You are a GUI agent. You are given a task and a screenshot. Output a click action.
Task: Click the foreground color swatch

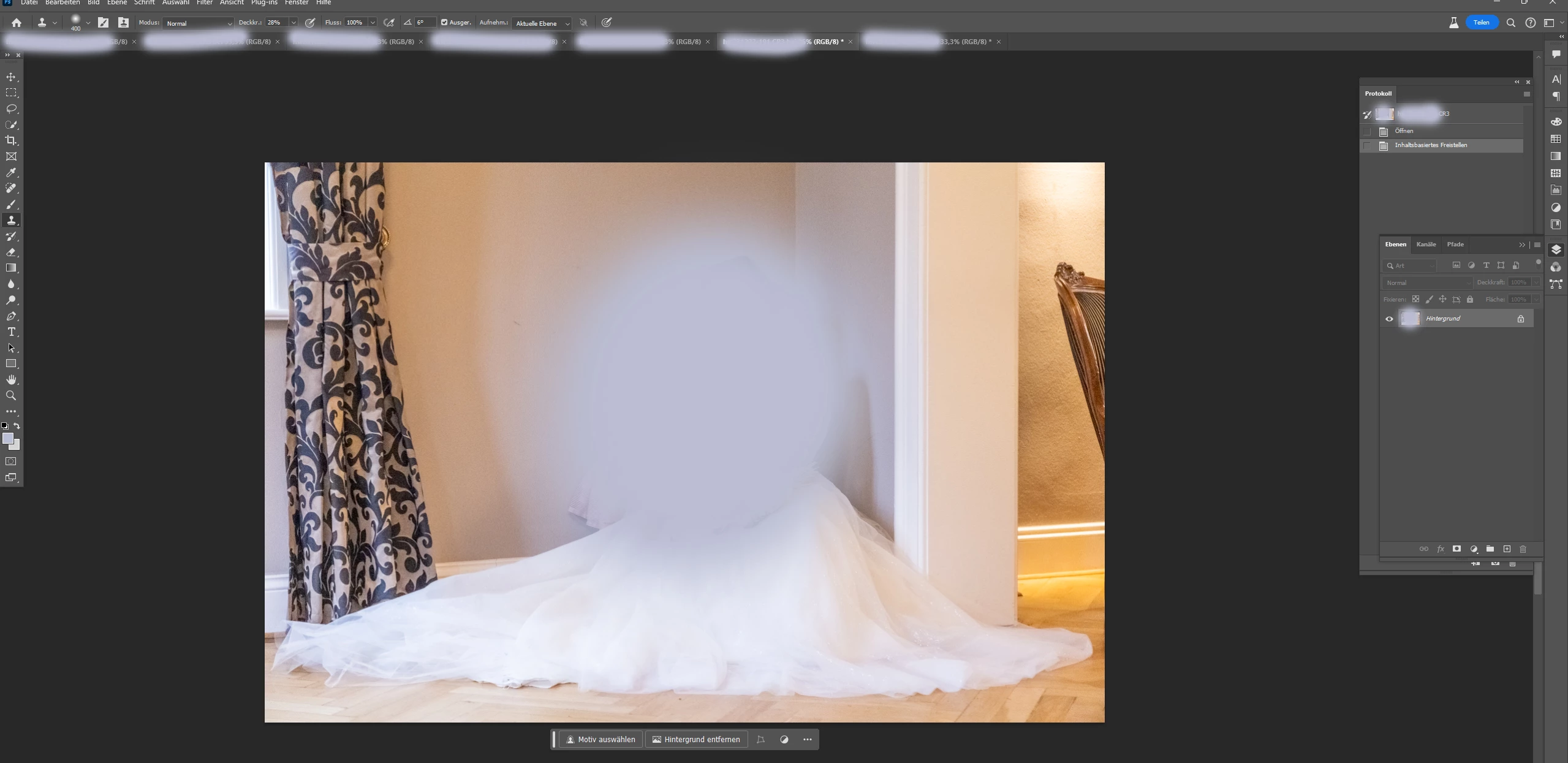click(7, 438)
